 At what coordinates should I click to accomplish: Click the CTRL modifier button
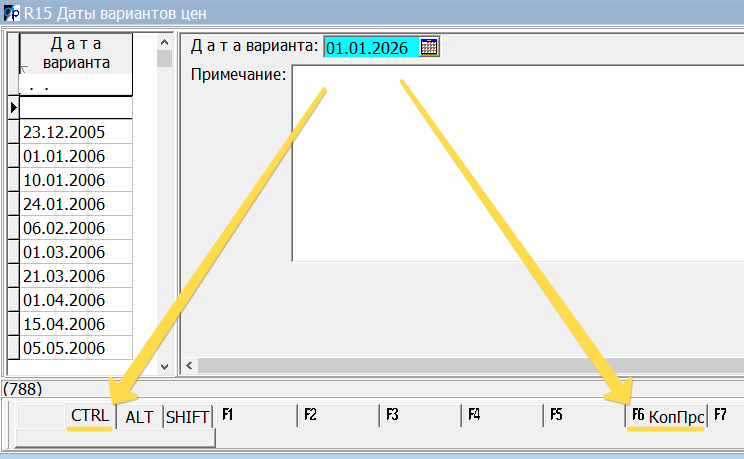tap(90, 416)
